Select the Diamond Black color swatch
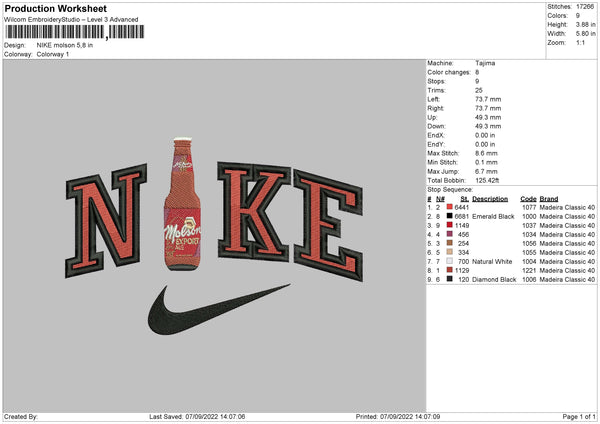Image resolution: width=600 pixels, height=424 pixels. [x=450, y=279]
